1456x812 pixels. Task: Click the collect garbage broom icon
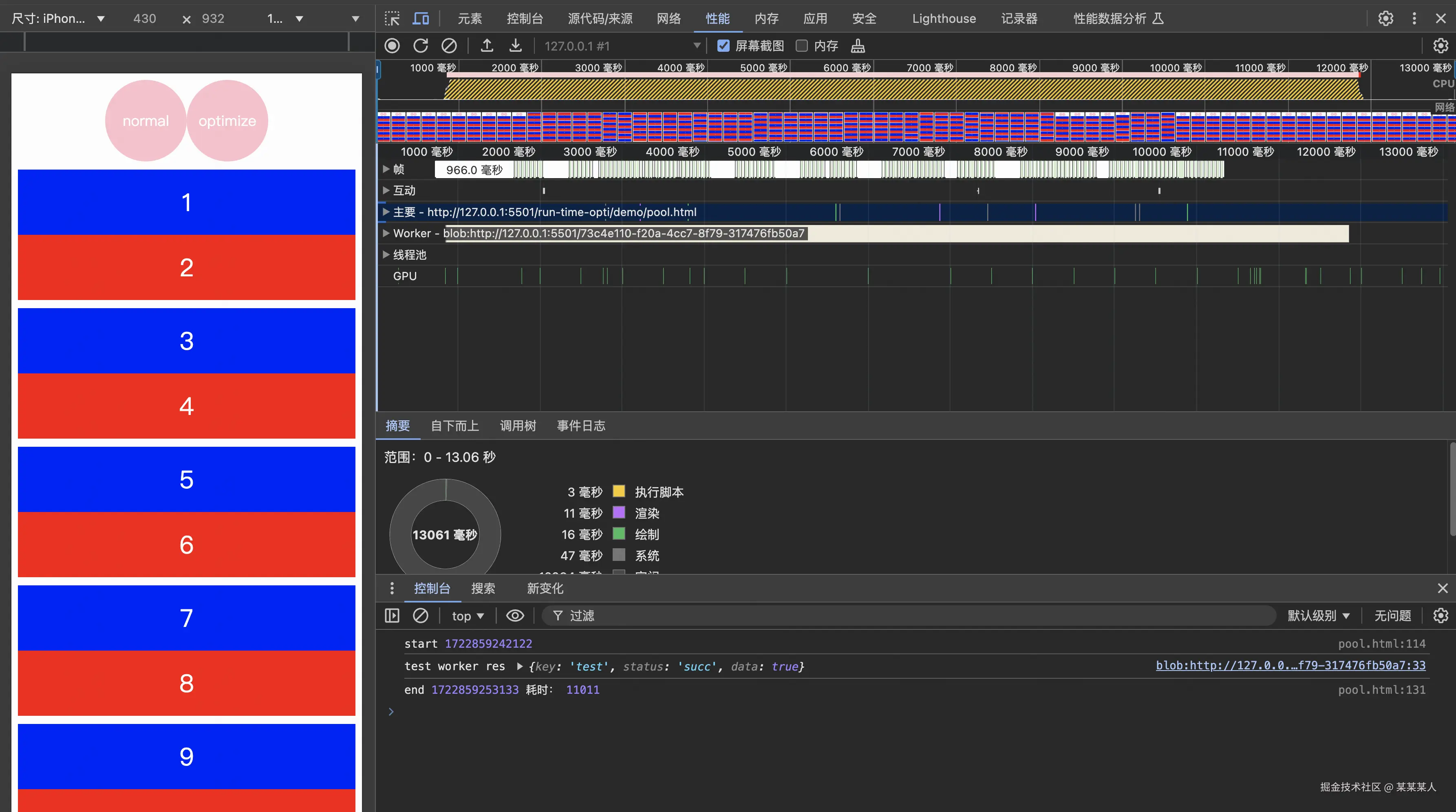coord(858,46)
